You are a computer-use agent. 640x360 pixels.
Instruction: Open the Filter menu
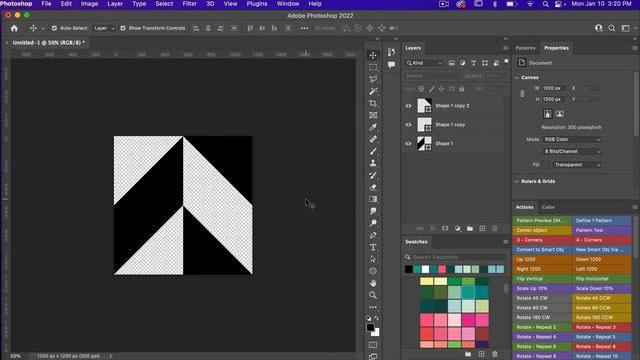189,4
